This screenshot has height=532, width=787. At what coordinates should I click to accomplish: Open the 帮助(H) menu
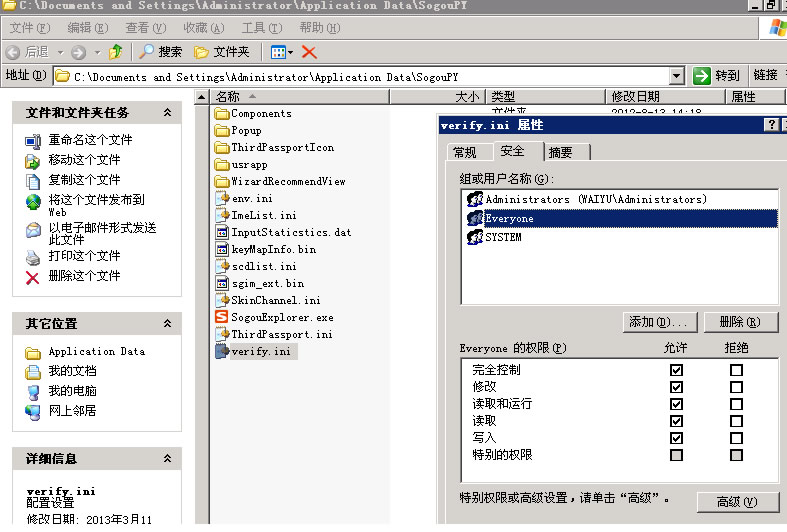[320, 28]
